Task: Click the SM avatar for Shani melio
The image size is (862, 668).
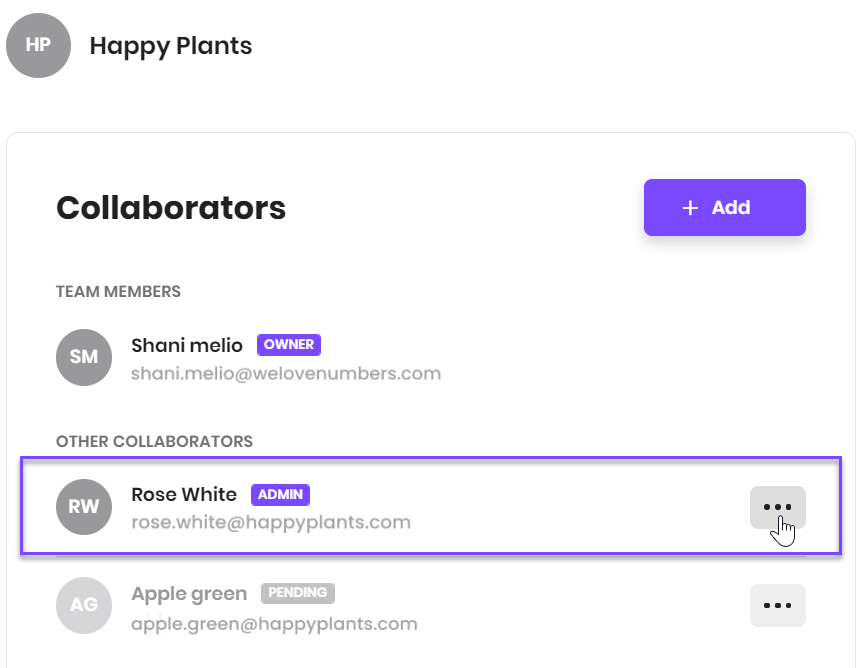Action: click(x=84, y=357)
